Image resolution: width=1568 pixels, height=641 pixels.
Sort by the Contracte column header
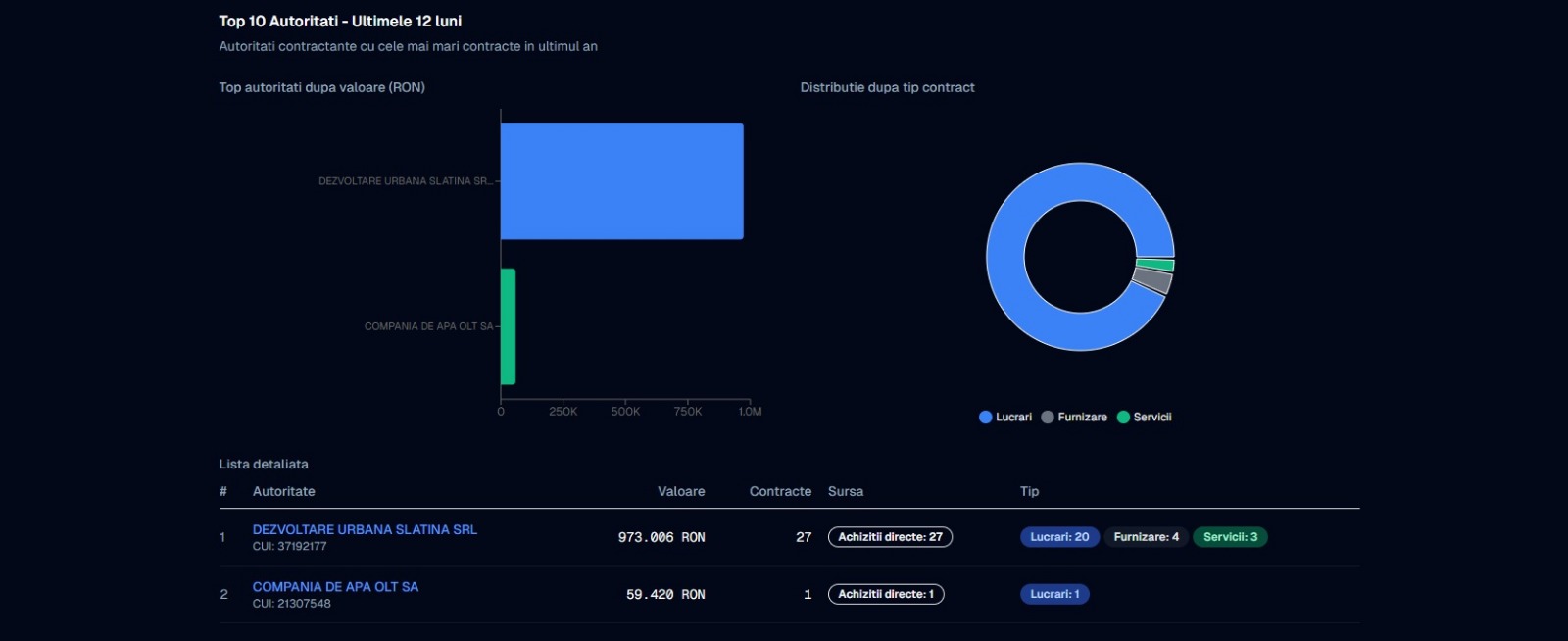[x=780, y=492]
